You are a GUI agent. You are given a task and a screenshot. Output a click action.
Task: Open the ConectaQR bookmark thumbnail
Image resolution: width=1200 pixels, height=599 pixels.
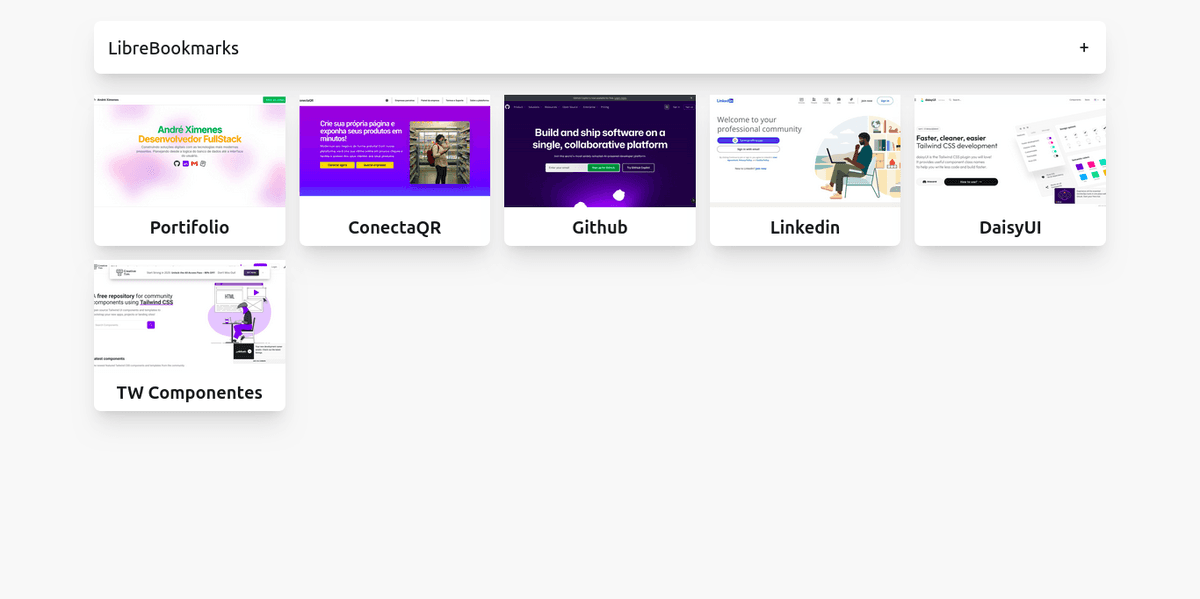pos(395,151)
